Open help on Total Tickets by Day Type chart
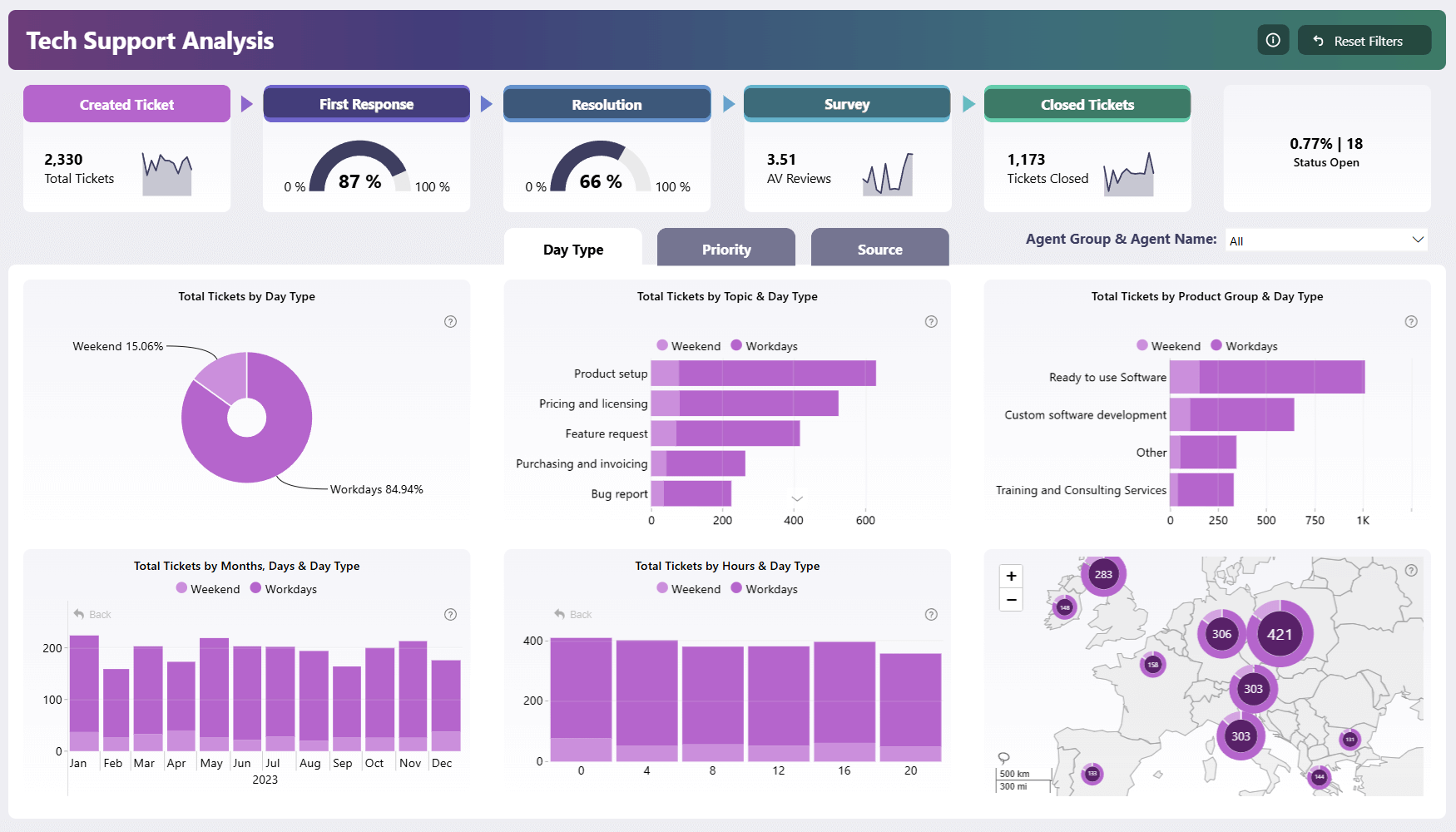This screenshot has width=1456, height=832. [450, 321]
